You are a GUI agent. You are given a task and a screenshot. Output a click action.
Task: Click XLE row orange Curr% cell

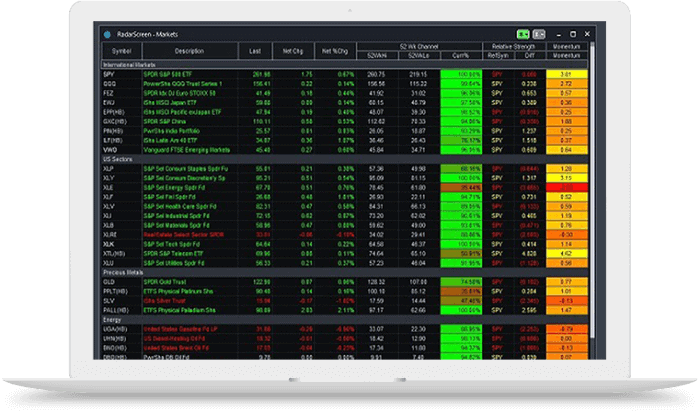click(x=461, y=188)
